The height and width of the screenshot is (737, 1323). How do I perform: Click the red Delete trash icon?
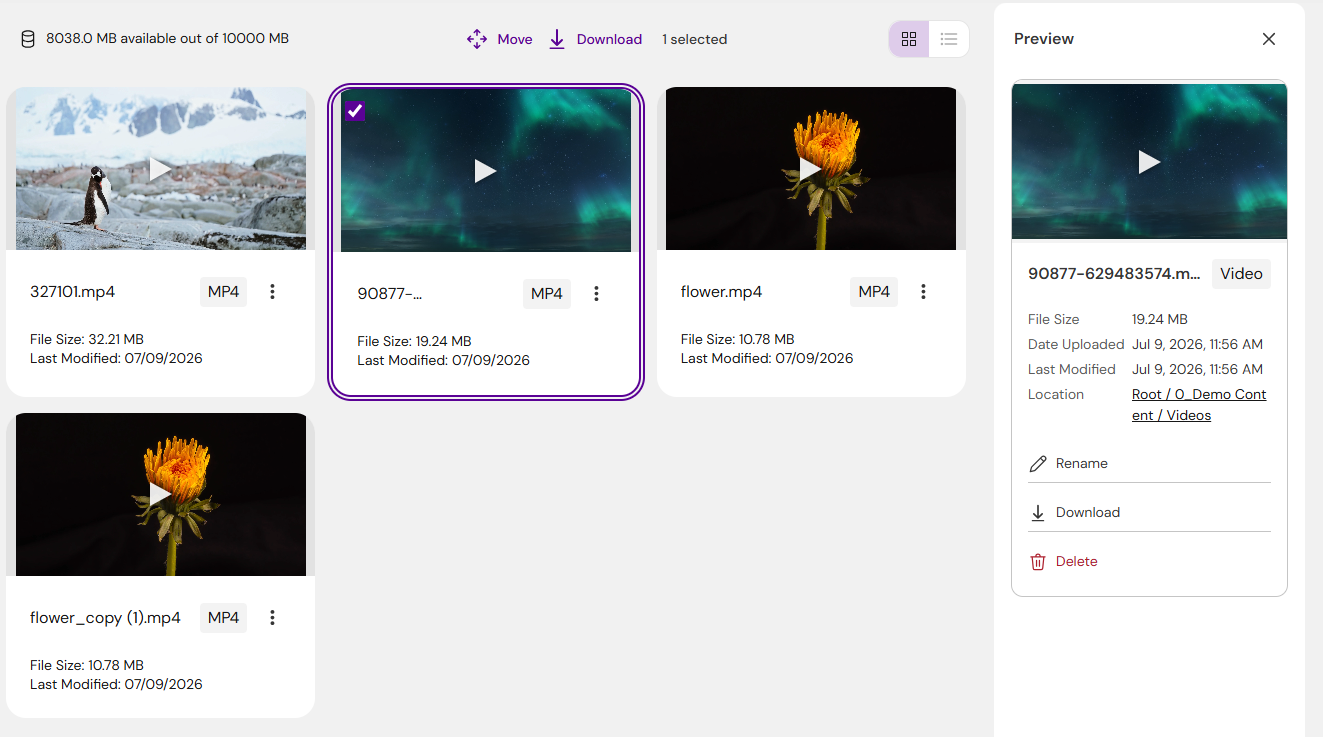pos(1038,562)
